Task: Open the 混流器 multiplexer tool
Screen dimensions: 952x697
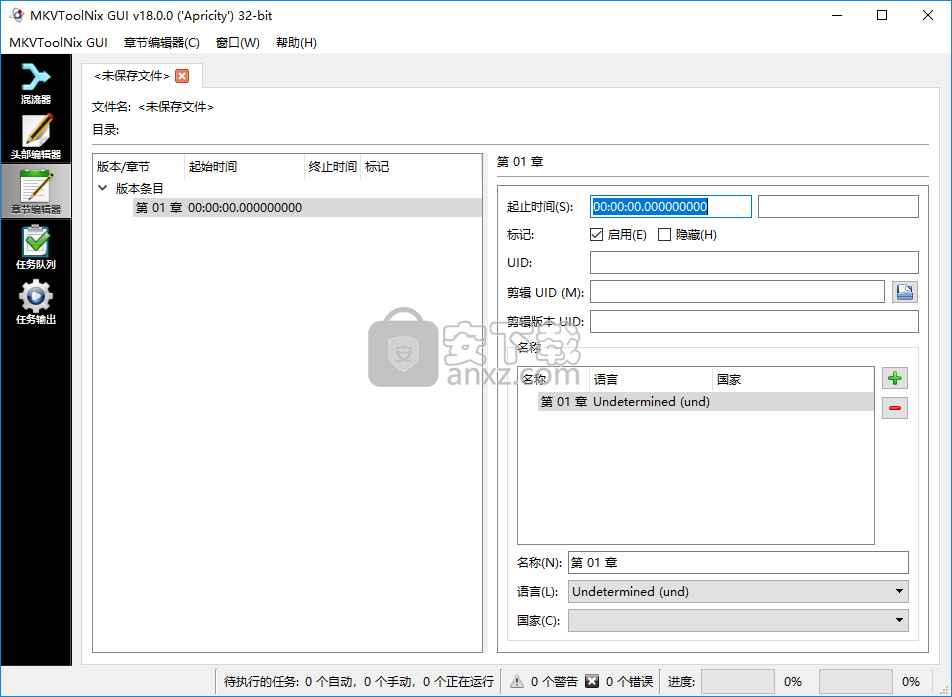Action: pyautogui.click(x=36, y=83)
